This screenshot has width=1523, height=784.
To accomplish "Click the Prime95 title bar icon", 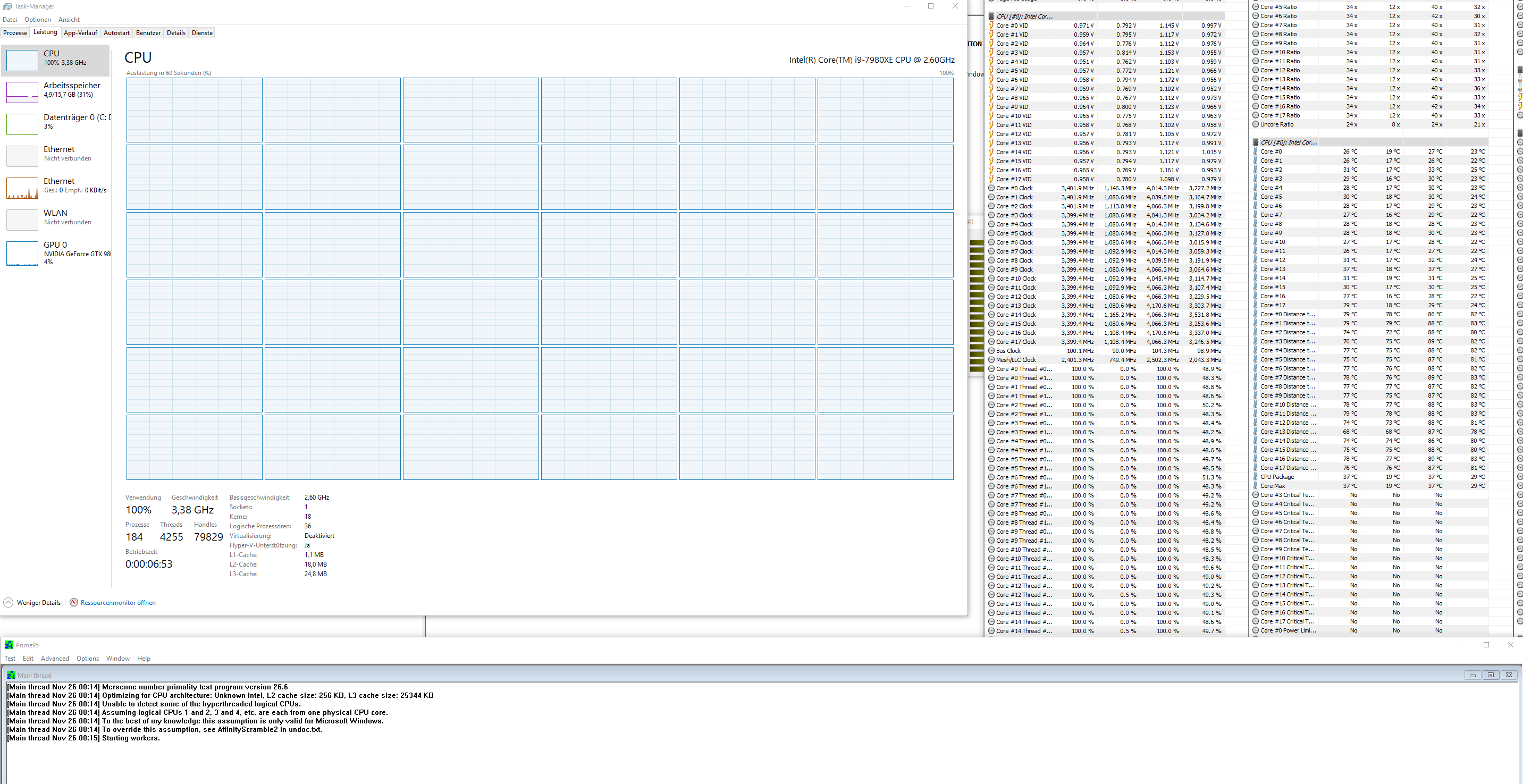I will (x=9, y=645).
